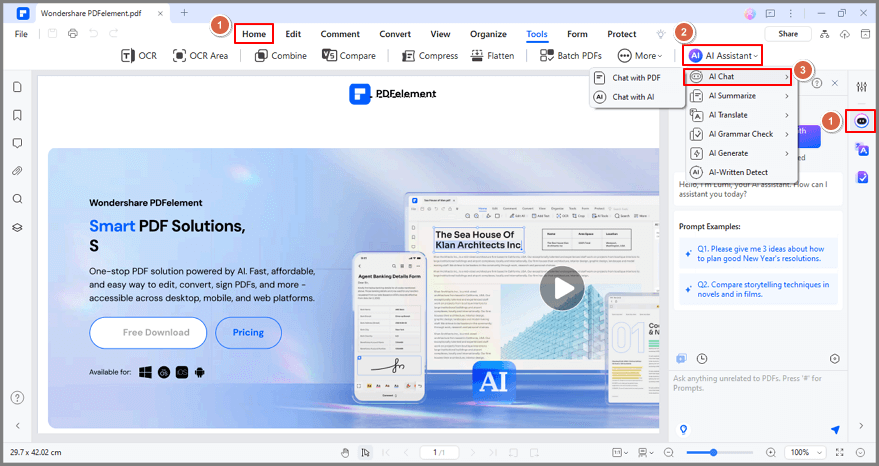Select the hand pan tool in status bar
879x466 pixels.
(x=345, y=453)
